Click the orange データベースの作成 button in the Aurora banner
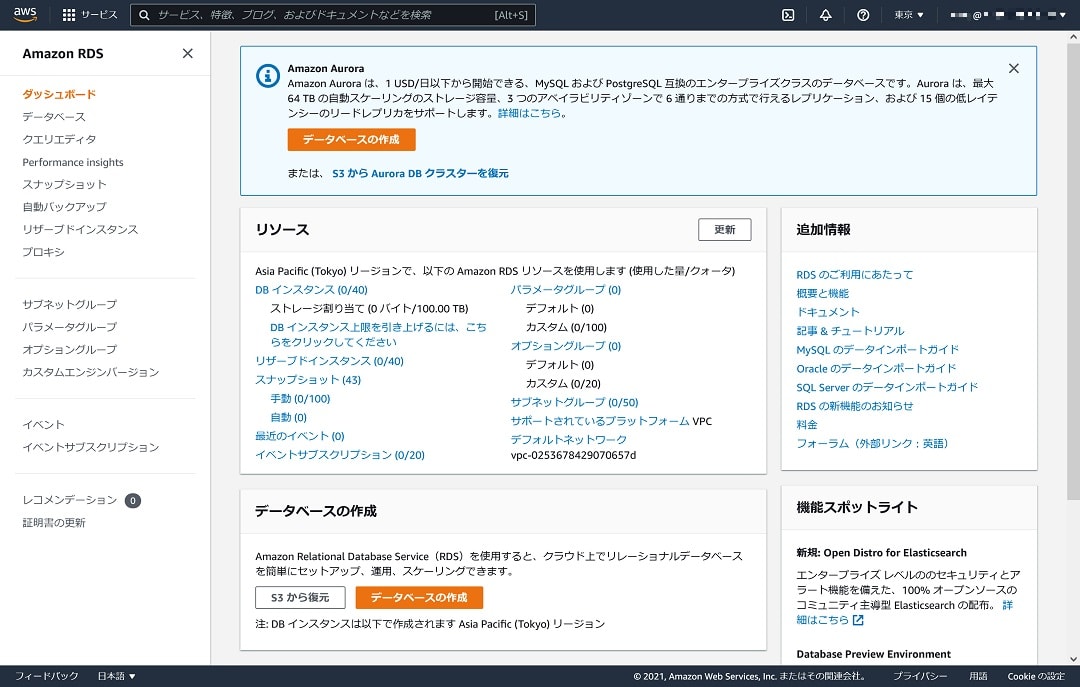This screenshot has width=1080, height=687. coord(351,139)
